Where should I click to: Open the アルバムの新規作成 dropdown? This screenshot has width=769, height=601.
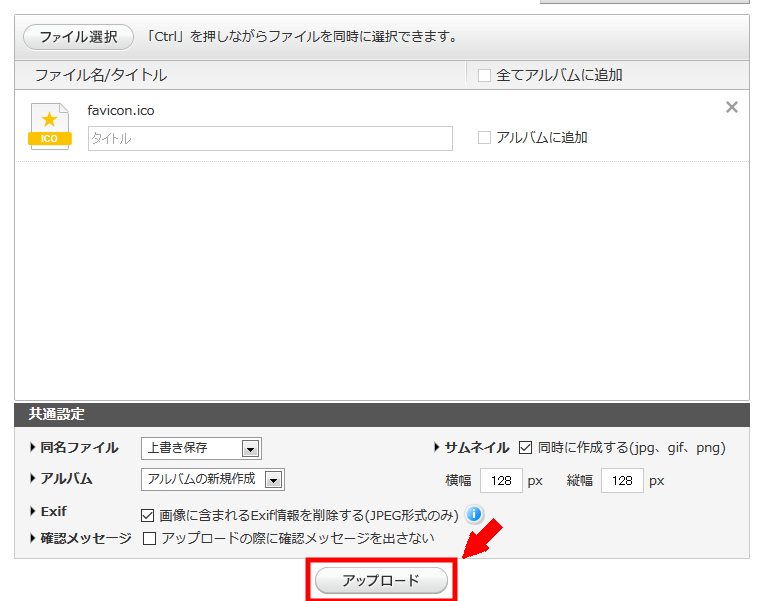(212, 479)
